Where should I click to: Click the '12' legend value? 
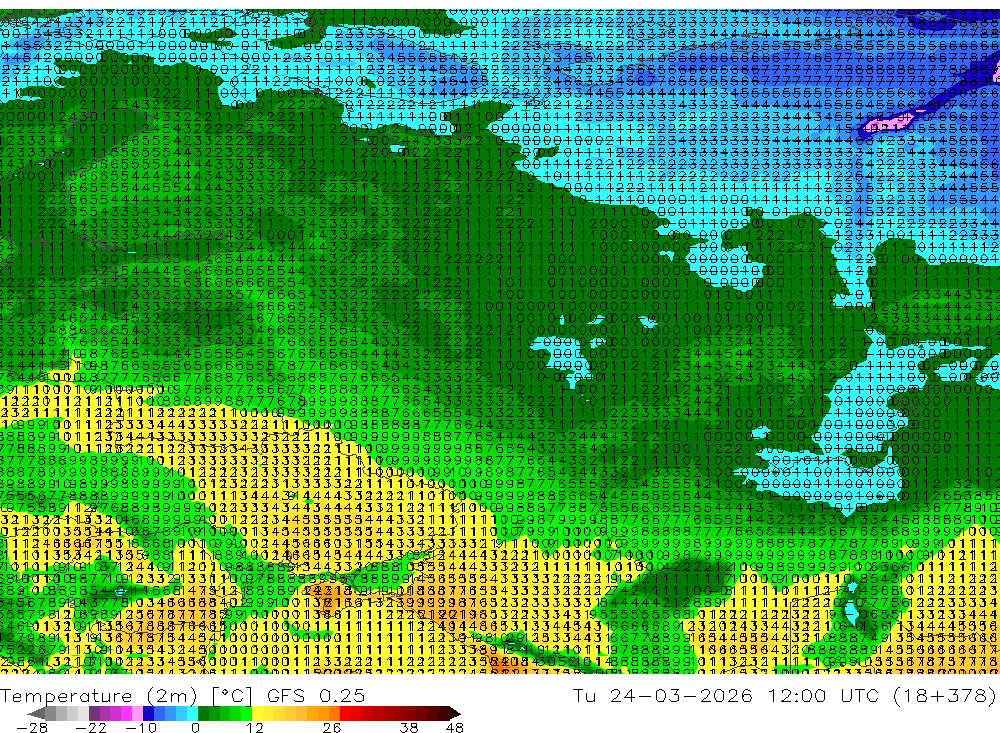pos(254,728)
